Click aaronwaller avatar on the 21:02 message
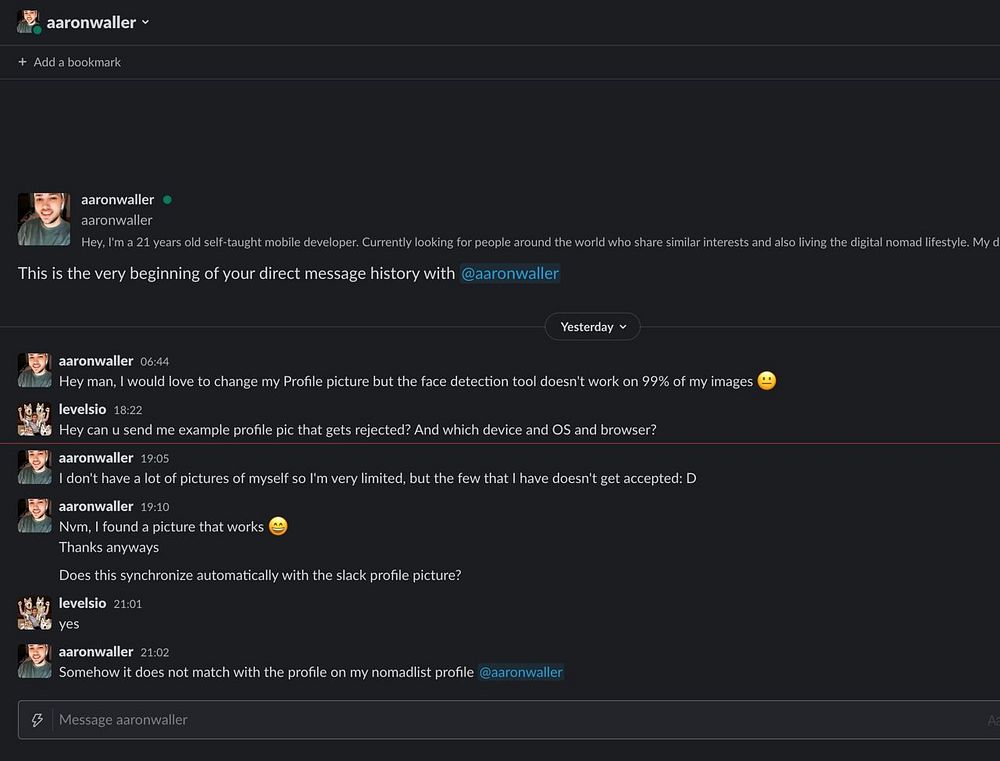Image resolution: width=1000 pixels, height=761 pixels. click(34, 661)
